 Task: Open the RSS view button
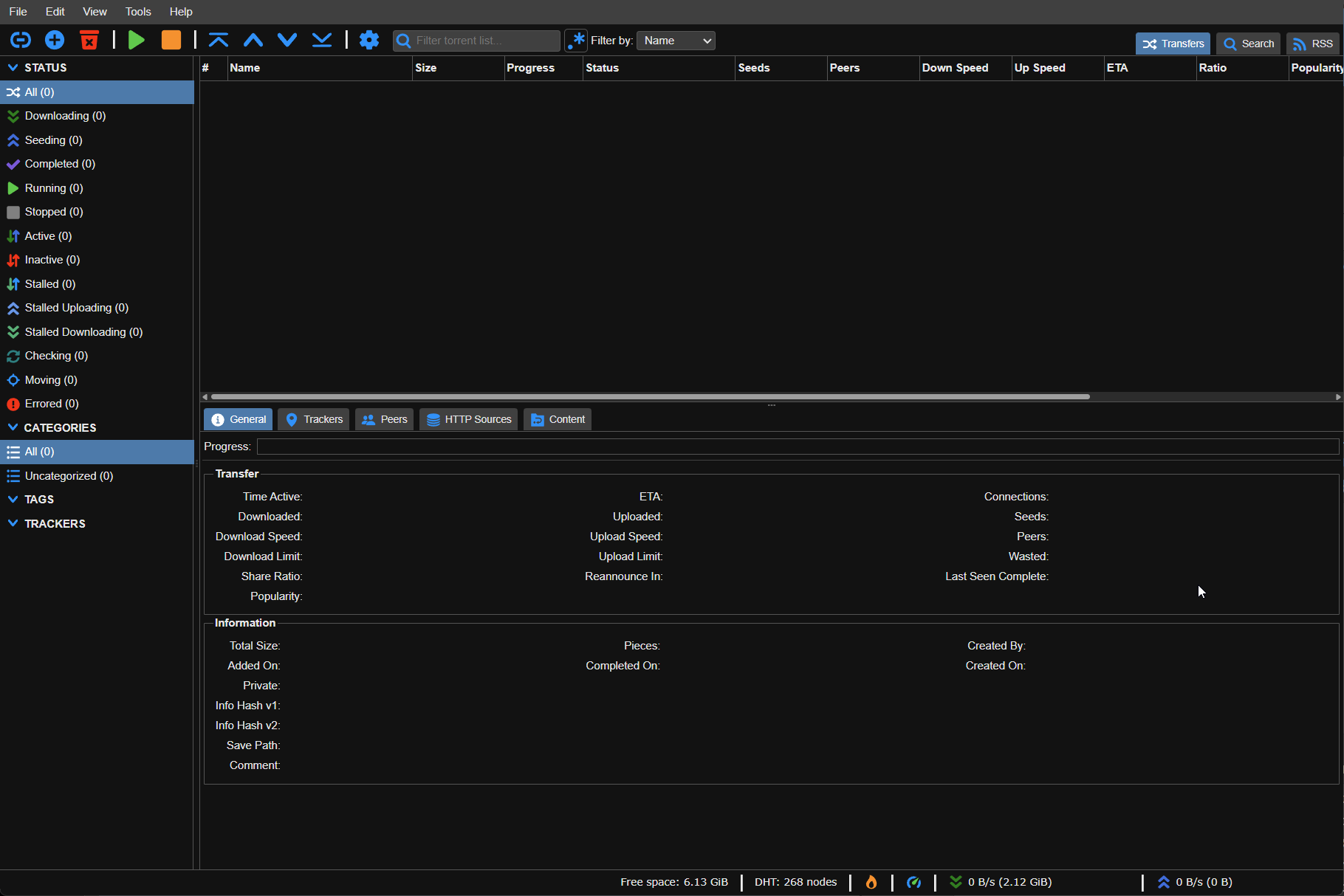click(1313, 44)
